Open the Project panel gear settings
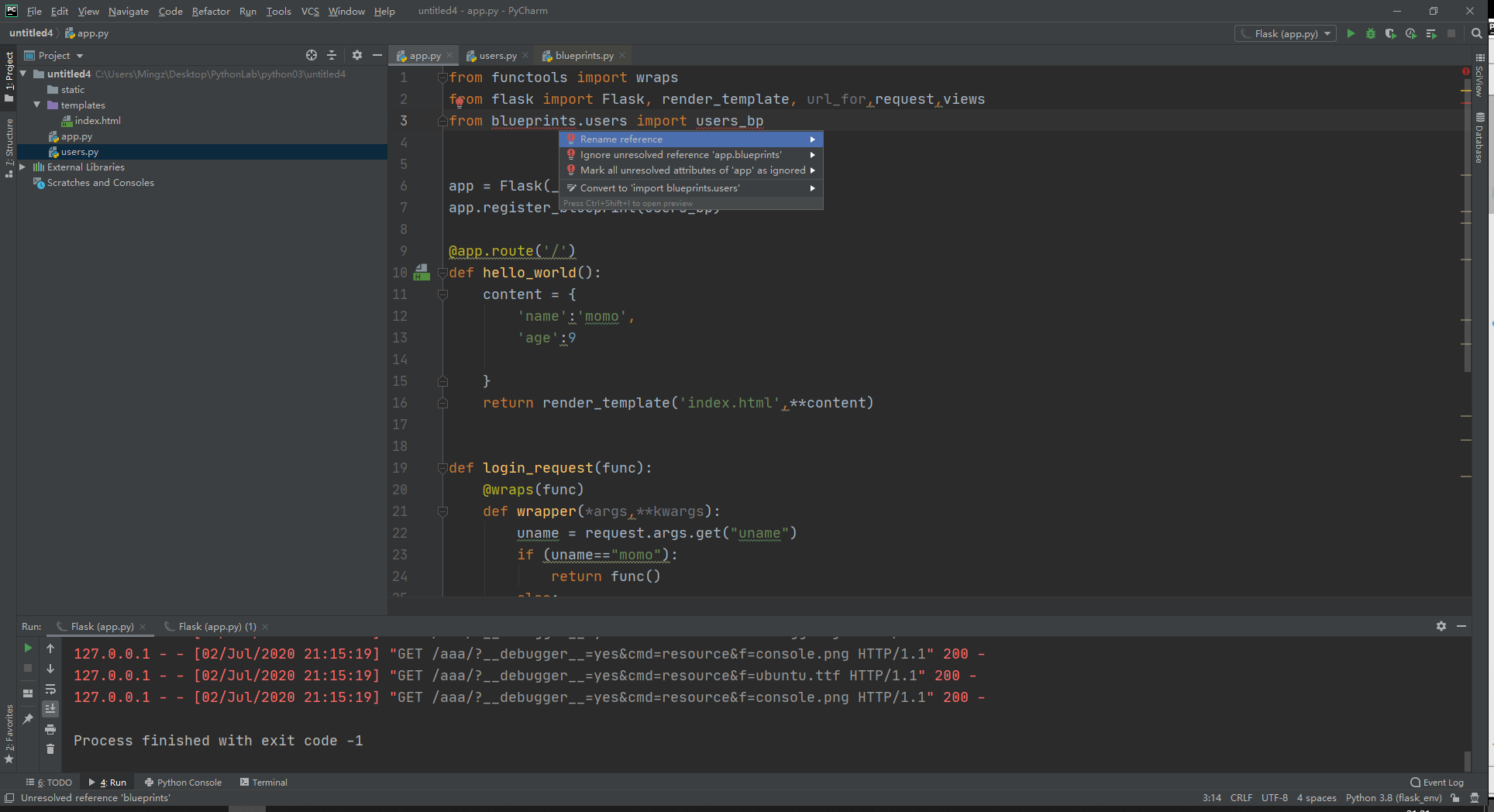This screenshot has width=1494, height=812. [357, 55]
